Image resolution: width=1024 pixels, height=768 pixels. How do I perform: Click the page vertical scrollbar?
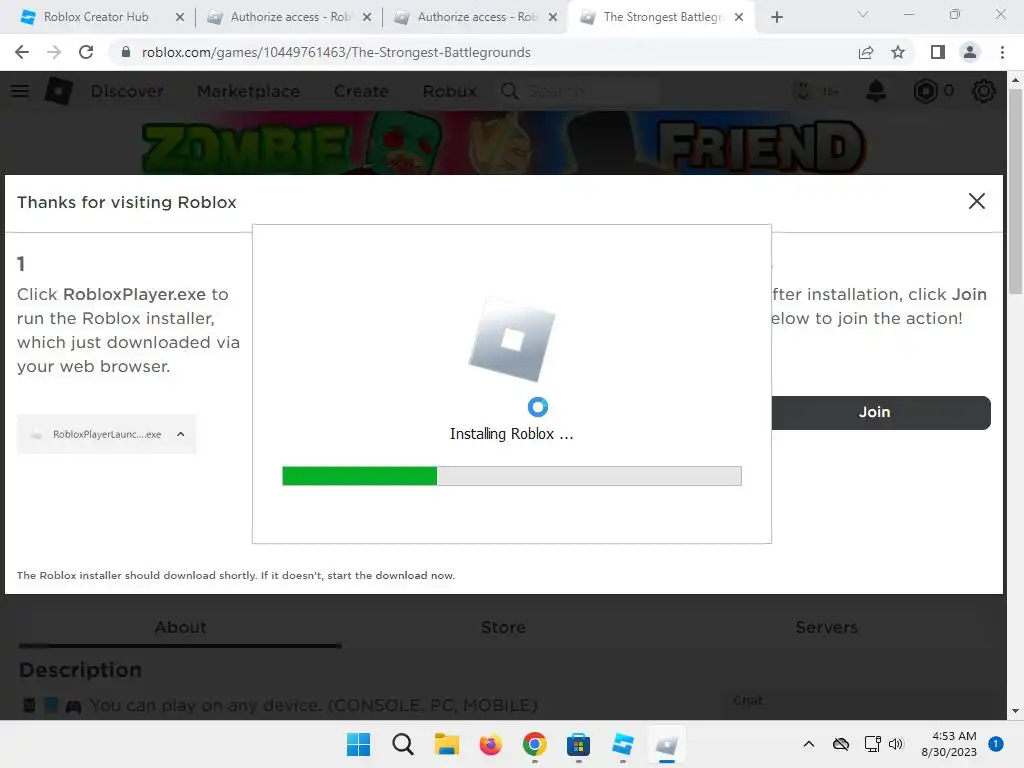tap(1015, 189)
